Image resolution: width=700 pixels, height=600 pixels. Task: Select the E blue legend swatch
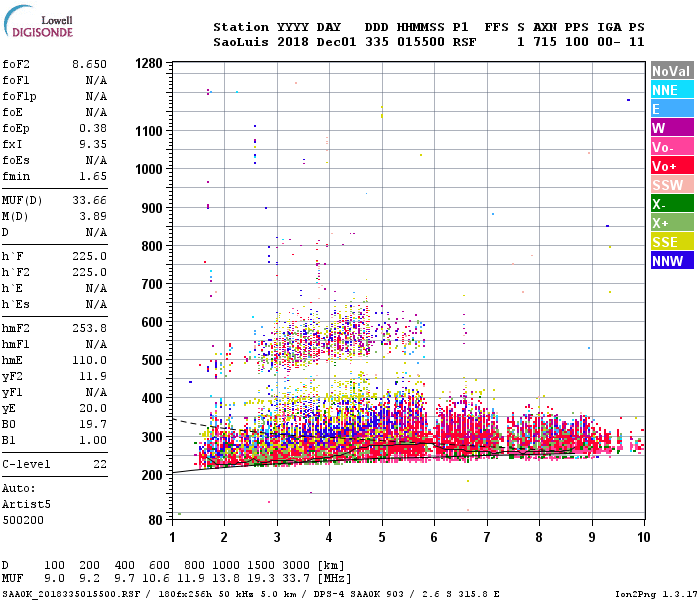(x=672, y=109)
